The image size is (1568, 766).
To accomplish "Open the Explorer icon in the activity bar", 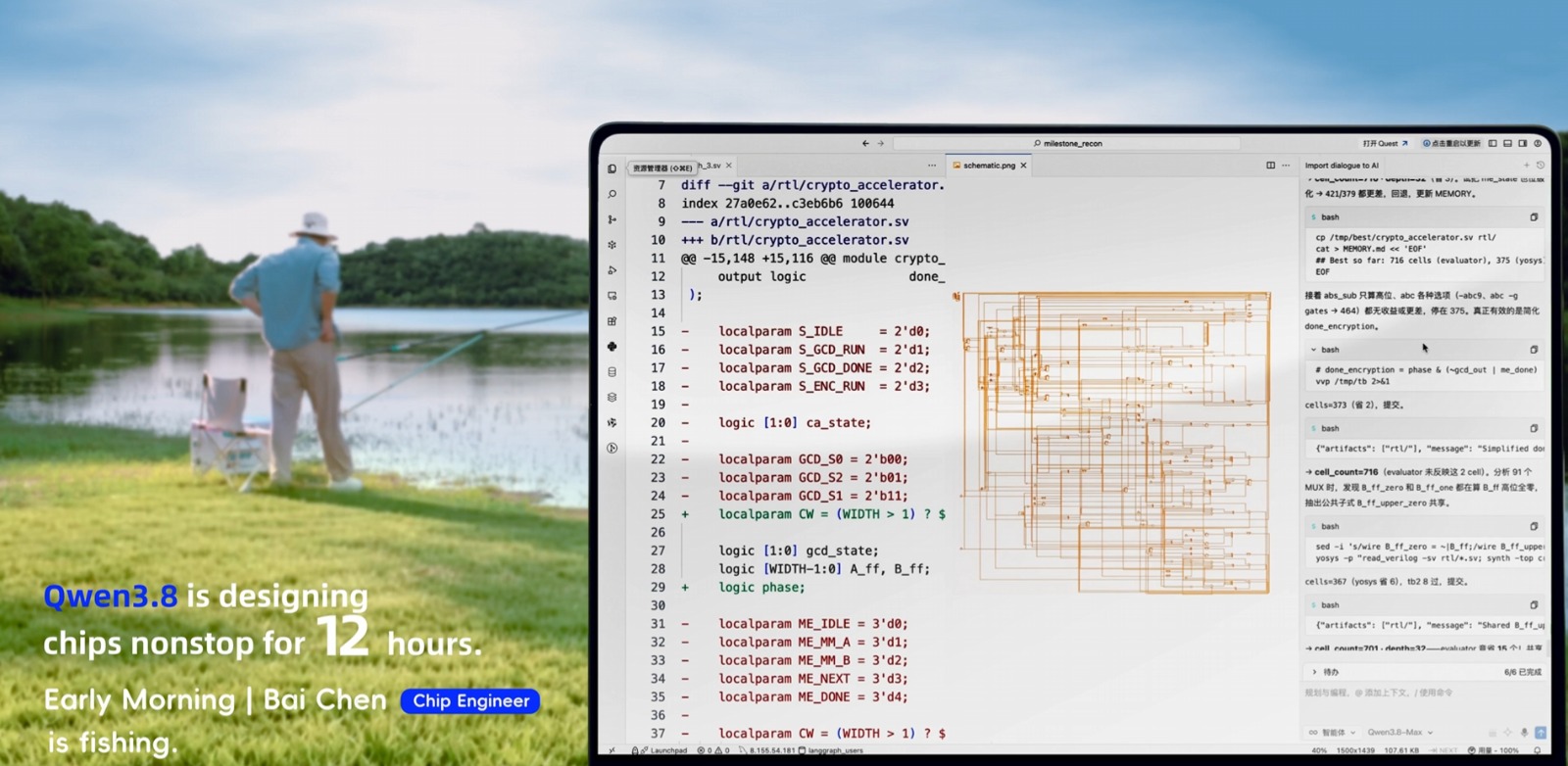I will pos(612,169).
